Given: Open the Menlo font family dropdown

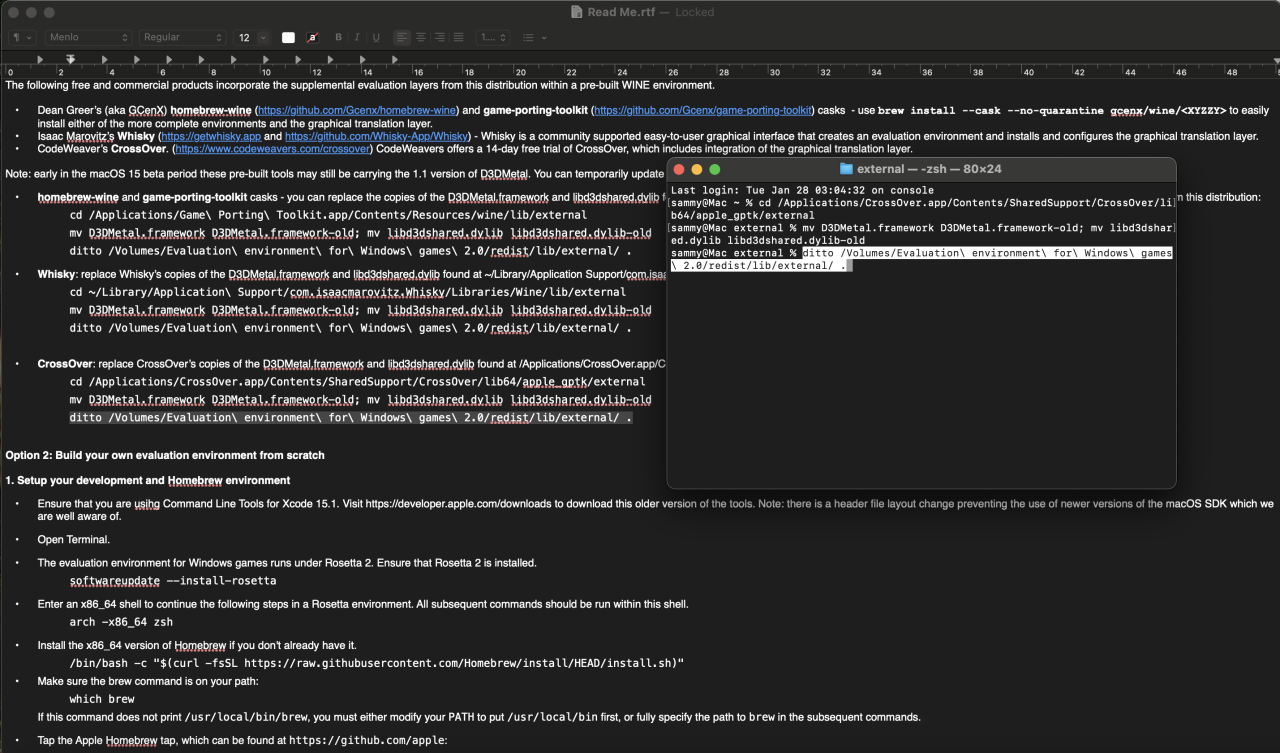Looking at the screenshot, I should click(88, 37).
